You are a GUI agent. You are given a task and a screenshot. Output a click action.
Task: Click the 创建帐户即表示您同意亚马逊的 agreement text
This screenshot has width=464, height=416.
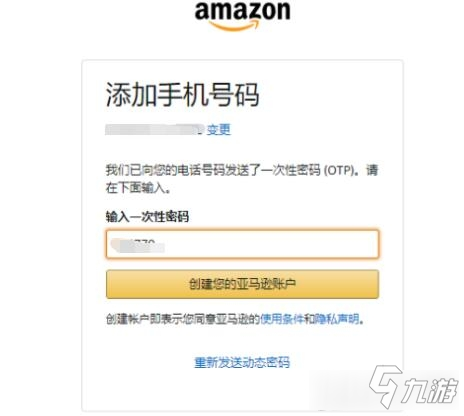(183, 319)
